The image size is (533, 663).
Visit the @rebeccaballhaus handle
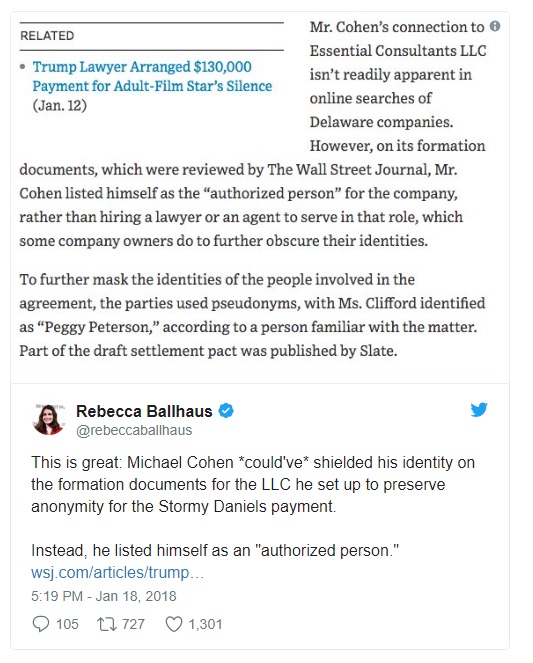pyautogui.click(x=134, y=430)
